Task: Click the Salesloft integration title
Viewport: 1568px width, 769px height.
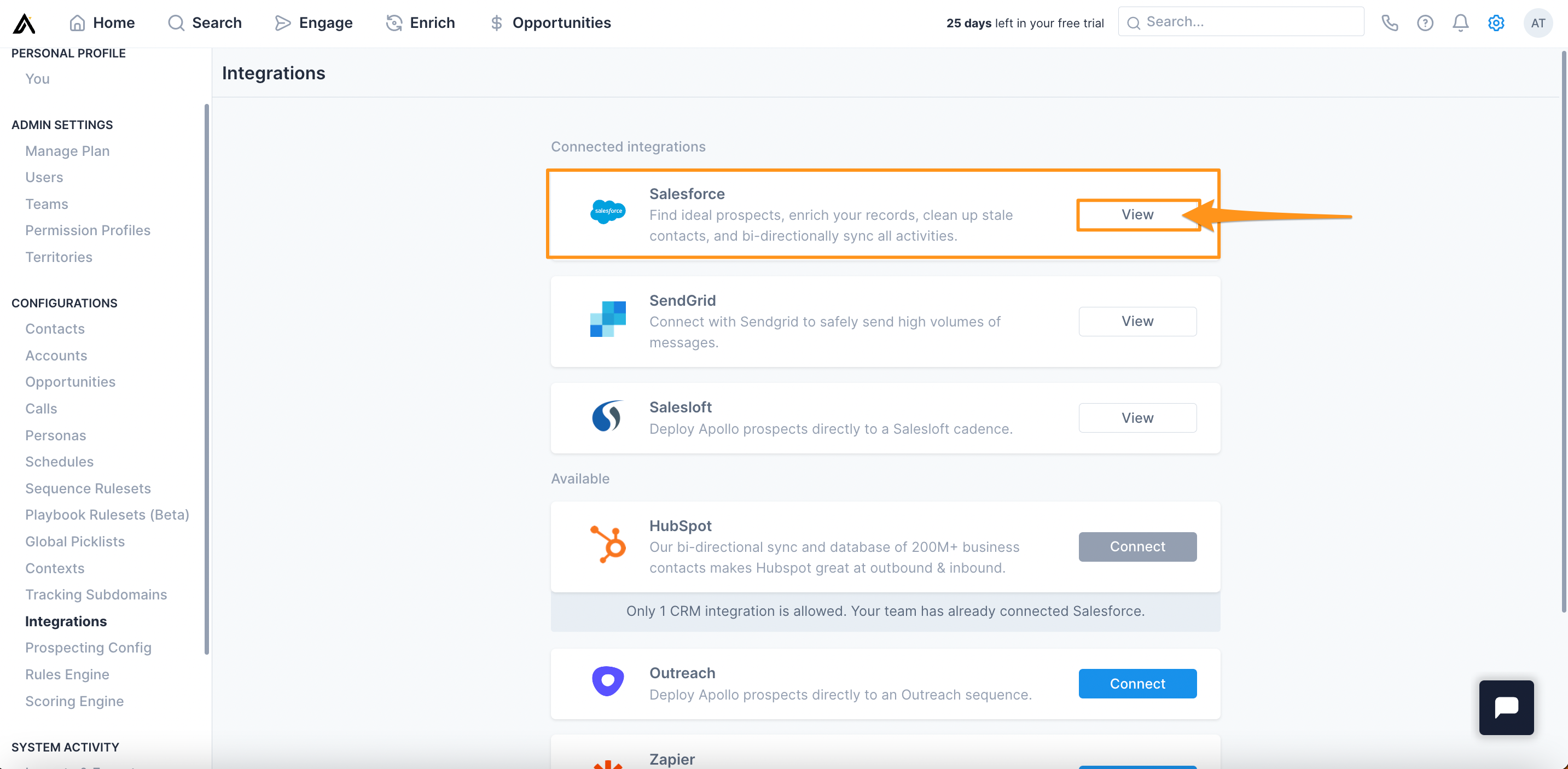Action: pos(680,407)
